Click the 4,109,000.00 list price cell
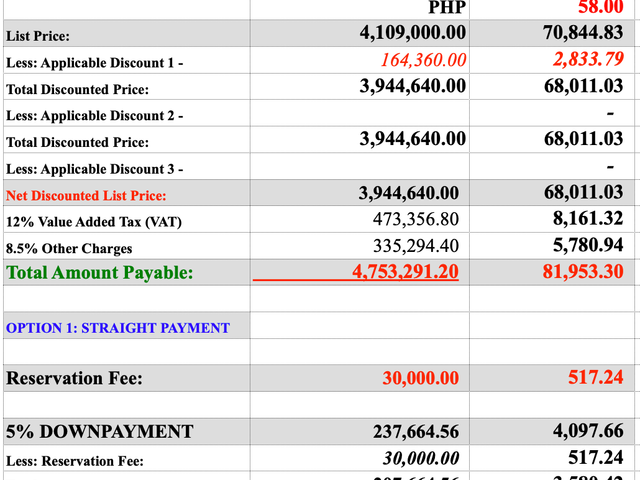The width and height of the screenshot is (640, 480). [x=360, y=33]
